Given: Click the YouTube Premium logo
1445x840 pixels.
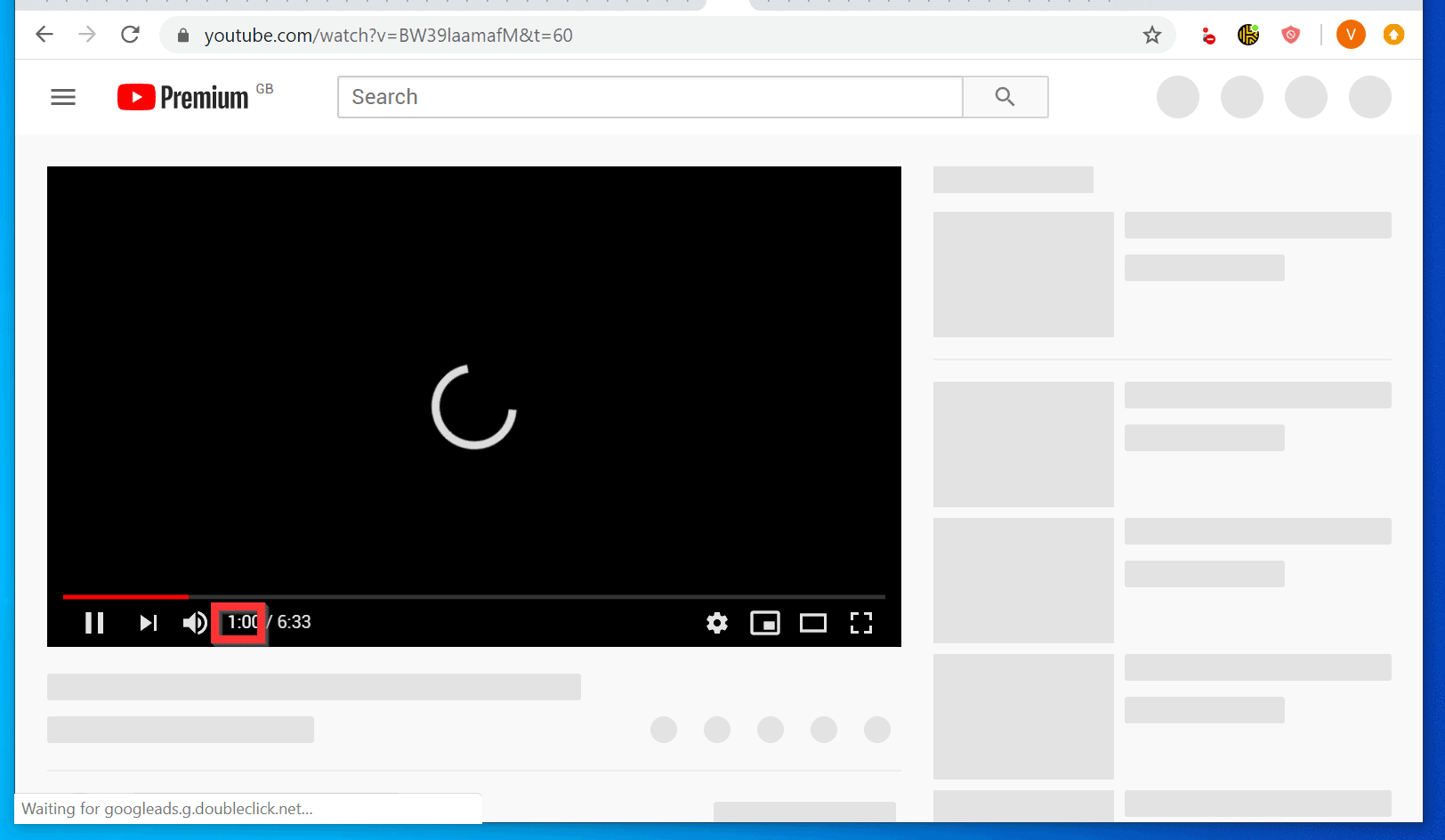Looking at the screenshot, I should pos(181,96).
